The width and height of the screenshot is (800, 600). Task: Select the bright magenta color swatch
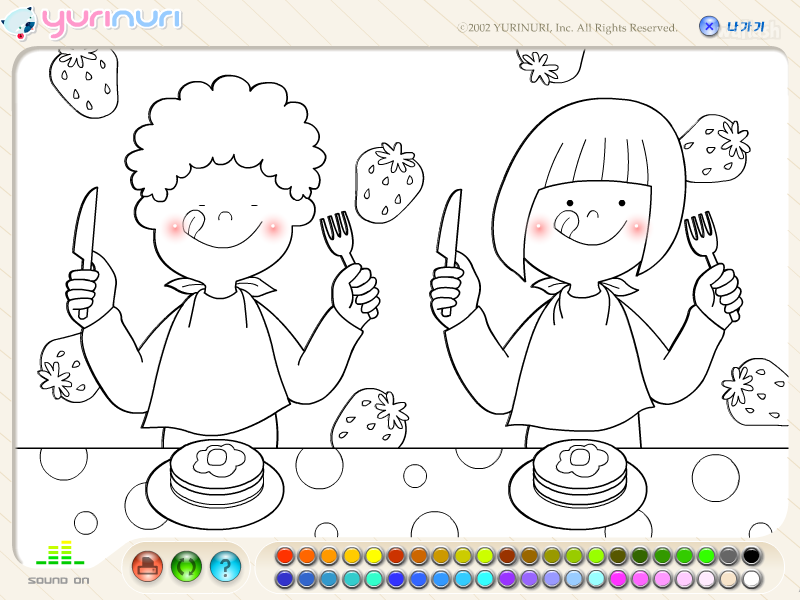coord(618,579)
